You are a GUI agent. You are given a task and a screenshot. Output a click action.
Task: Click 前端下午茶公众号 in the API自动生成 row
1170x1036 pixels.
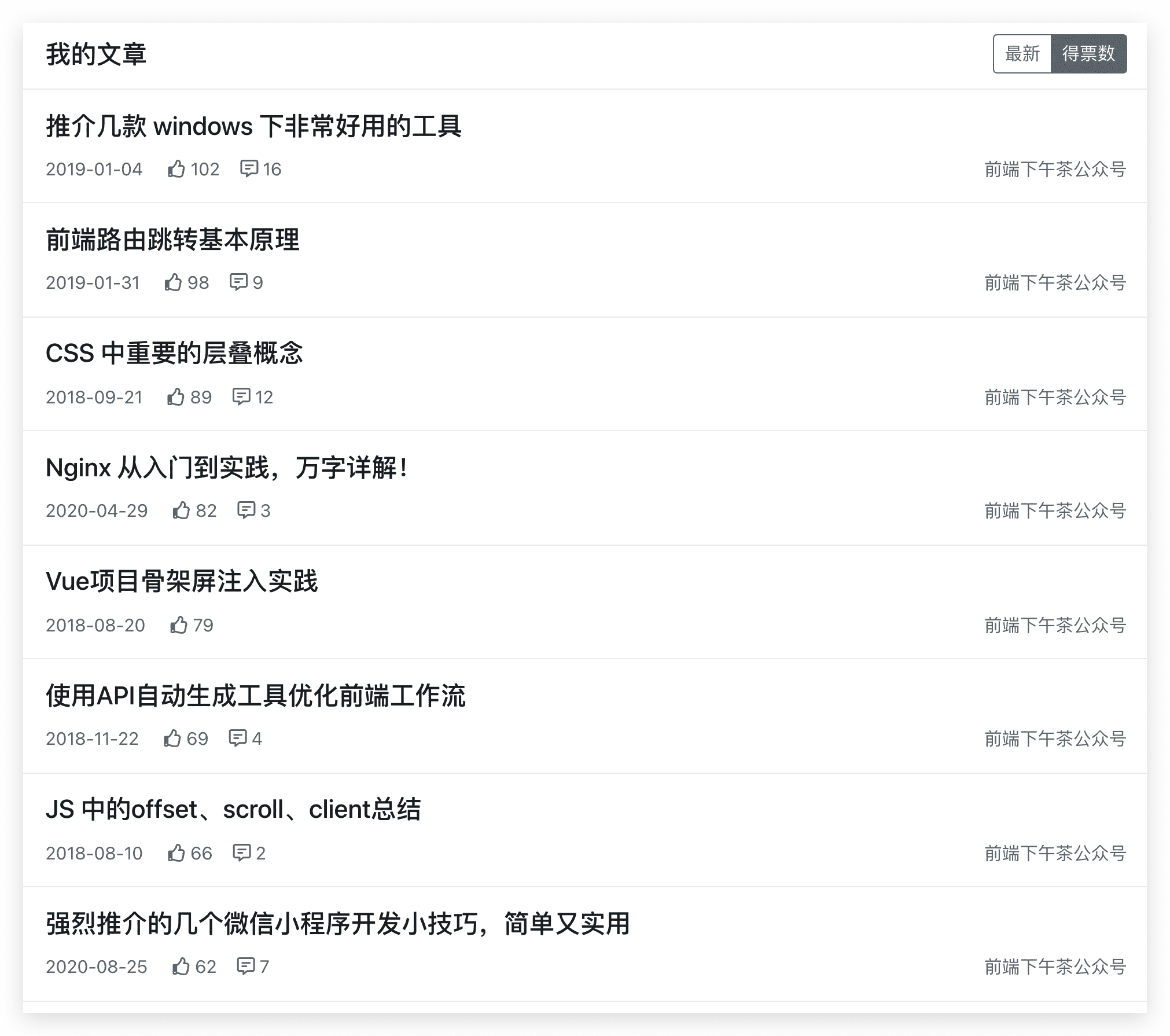(x=1055, y=739)
